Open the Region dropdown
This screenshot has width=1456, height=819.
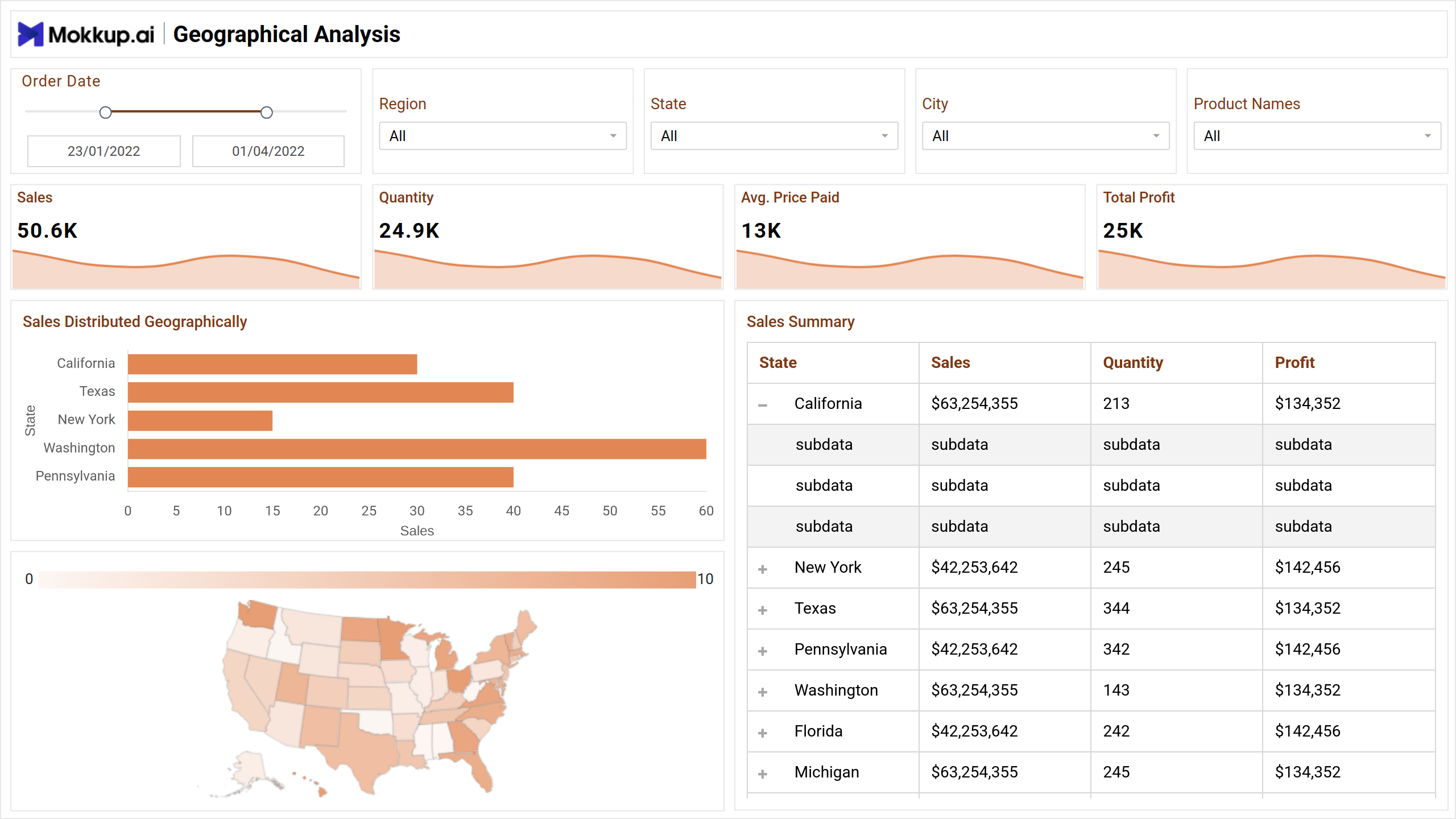[503, 136]
